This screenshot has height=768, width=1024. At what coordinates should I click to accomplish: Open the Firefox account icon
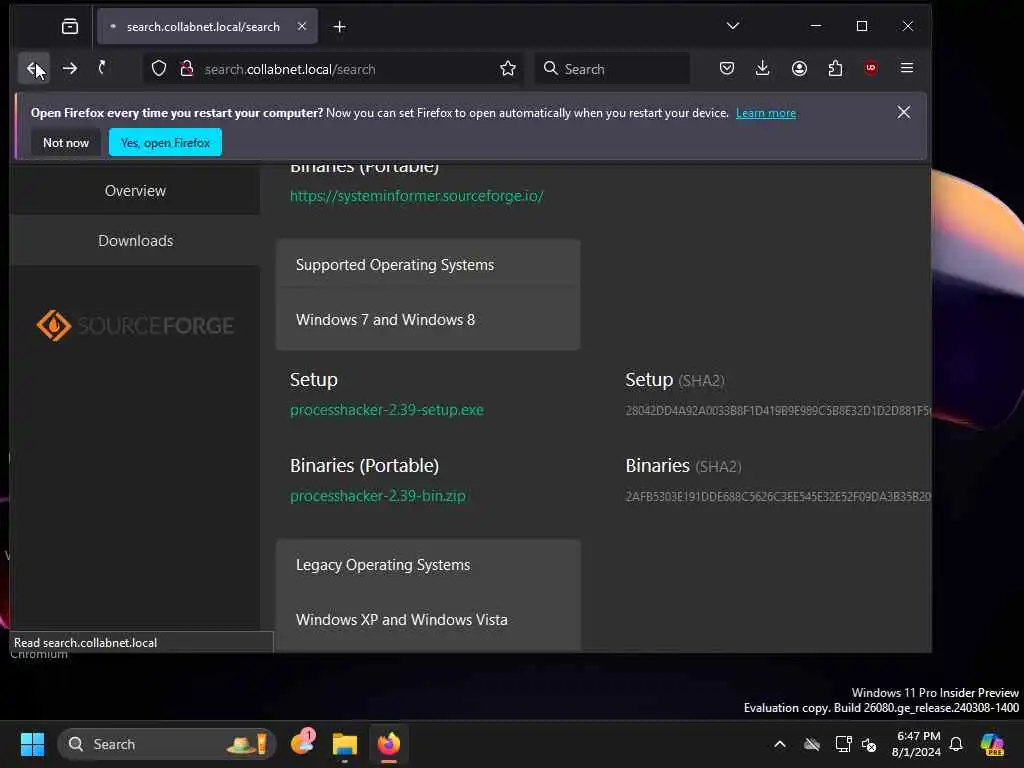pos(799,69)
